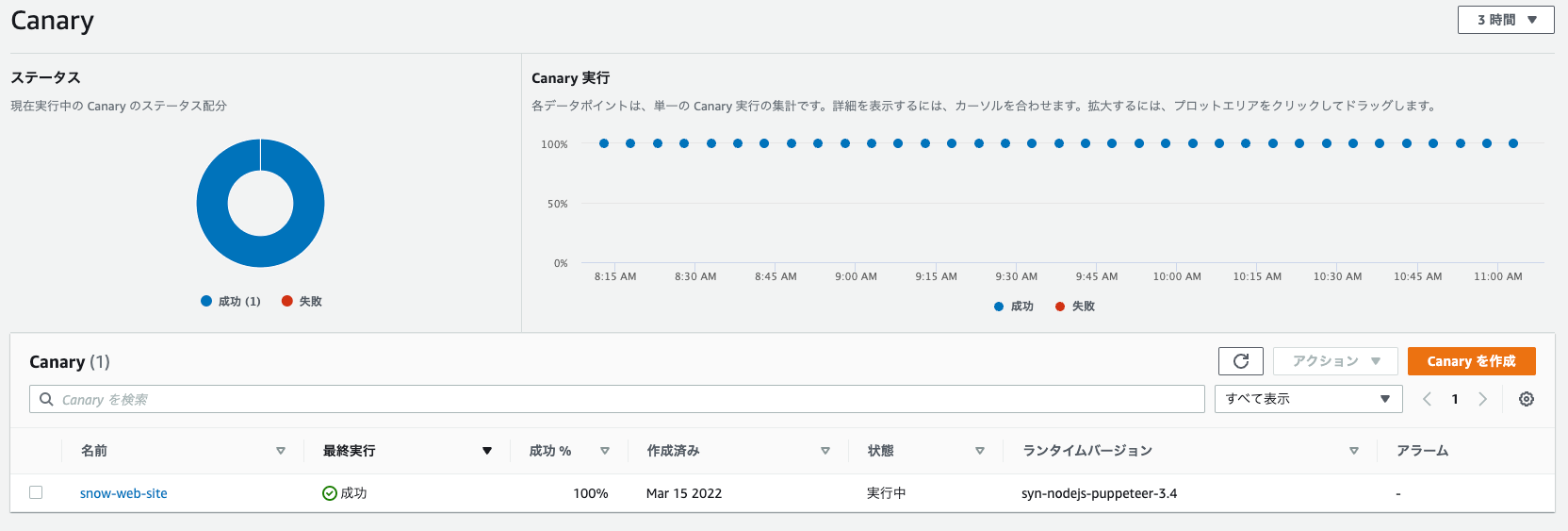Click 最終実行 column header
The width and height of the screenshot is (1568, 531).
pyautogui.click(x=350, y=451)
